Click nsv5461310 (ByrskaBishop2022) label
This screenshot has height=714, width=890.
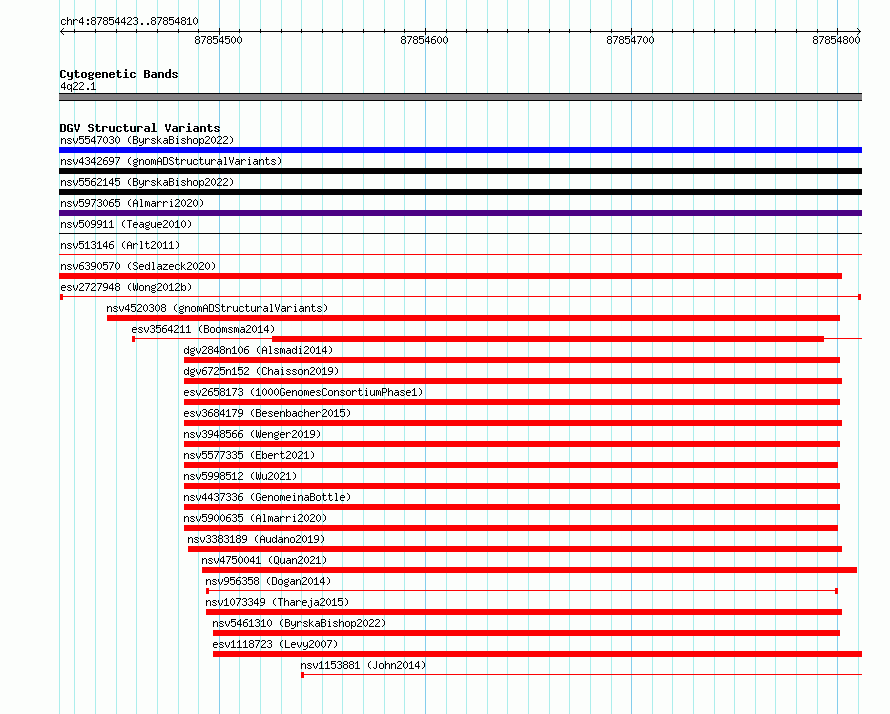click(299, 623)
